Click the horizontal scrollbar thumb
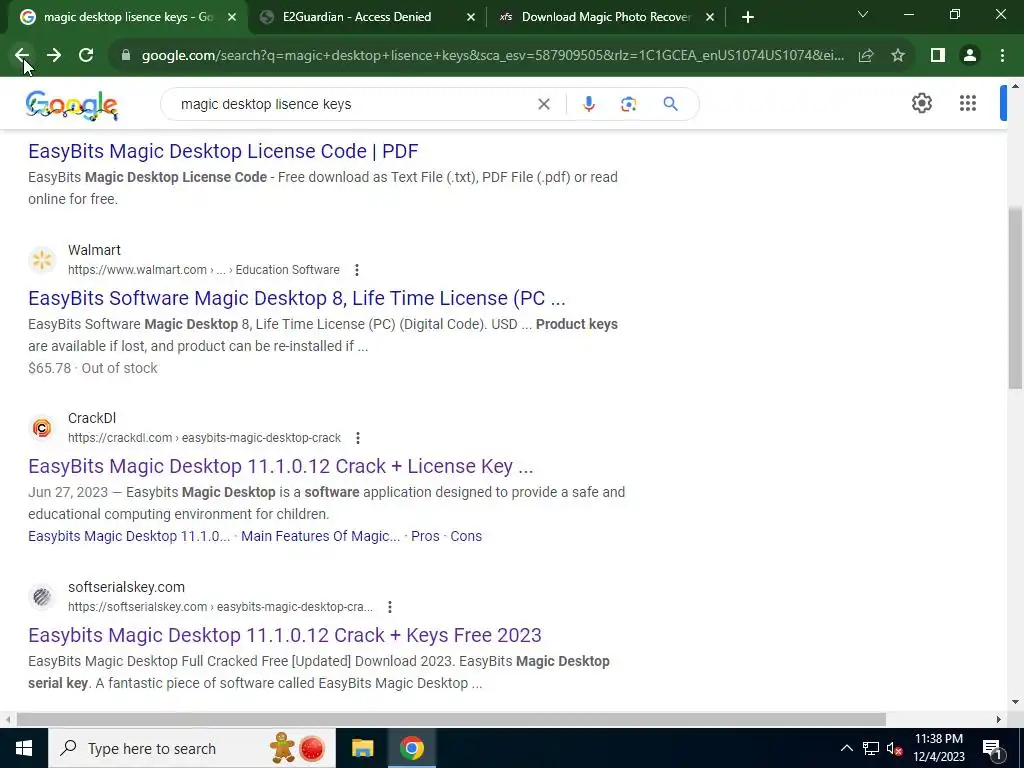 pos(451,719)
